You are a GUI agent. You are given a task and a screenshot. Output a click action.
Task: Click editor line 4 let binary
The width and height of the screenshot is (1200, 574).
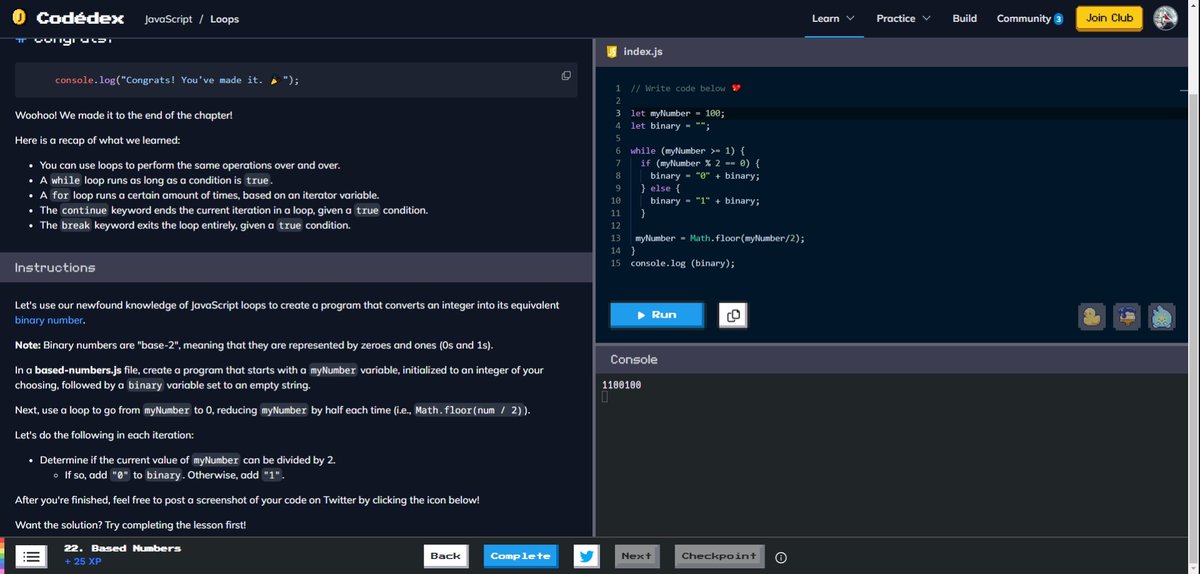tap(670, 126)
